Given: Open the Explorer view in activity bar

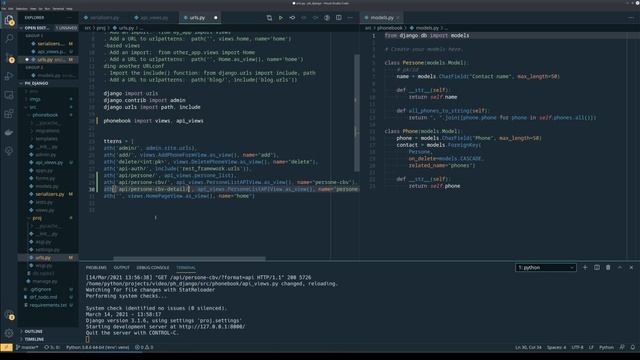Looking at the screenshot, I should click(9, 20).
